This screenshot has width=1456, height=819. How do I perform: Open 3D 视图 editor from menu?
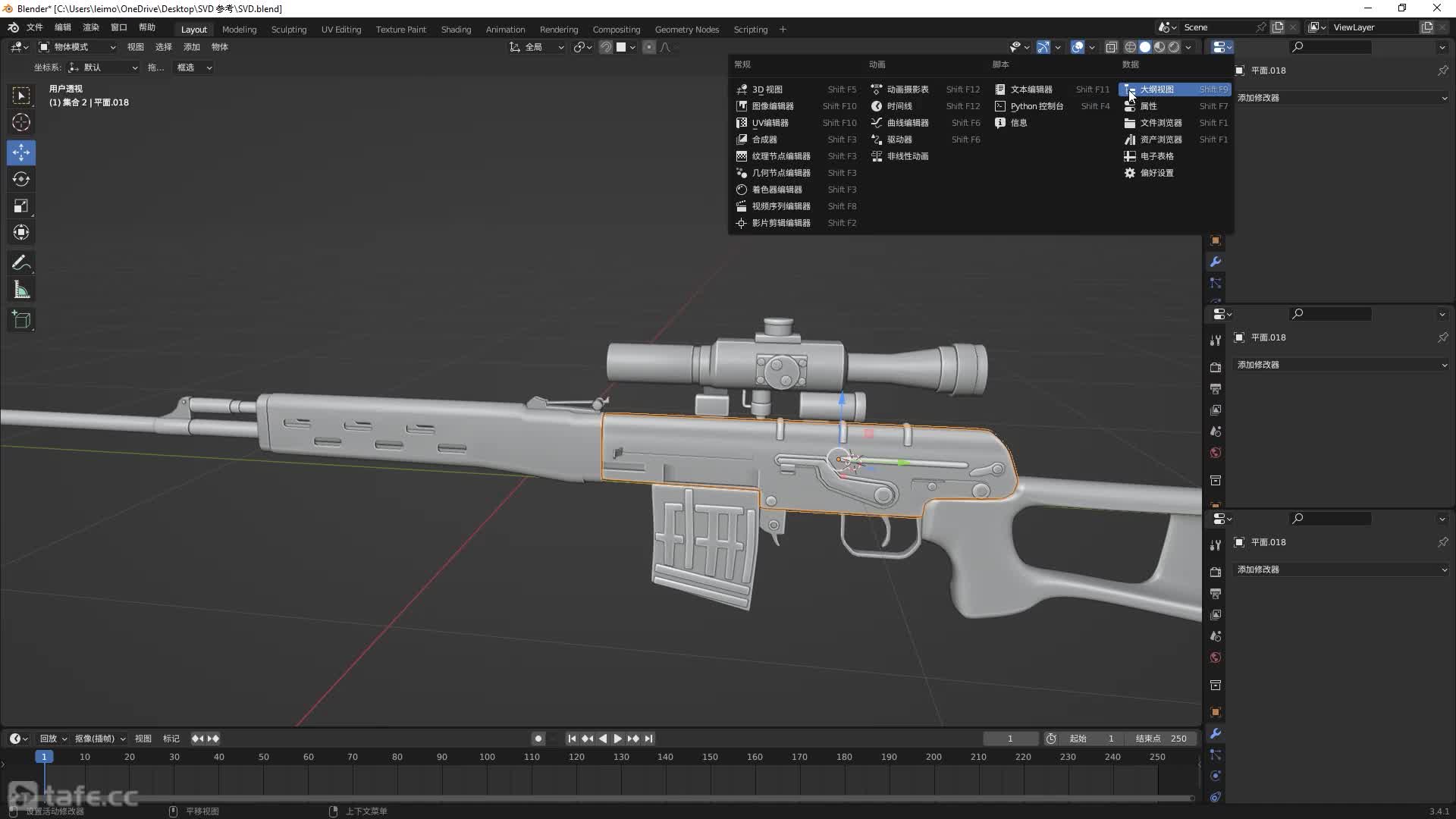[795, 89]
